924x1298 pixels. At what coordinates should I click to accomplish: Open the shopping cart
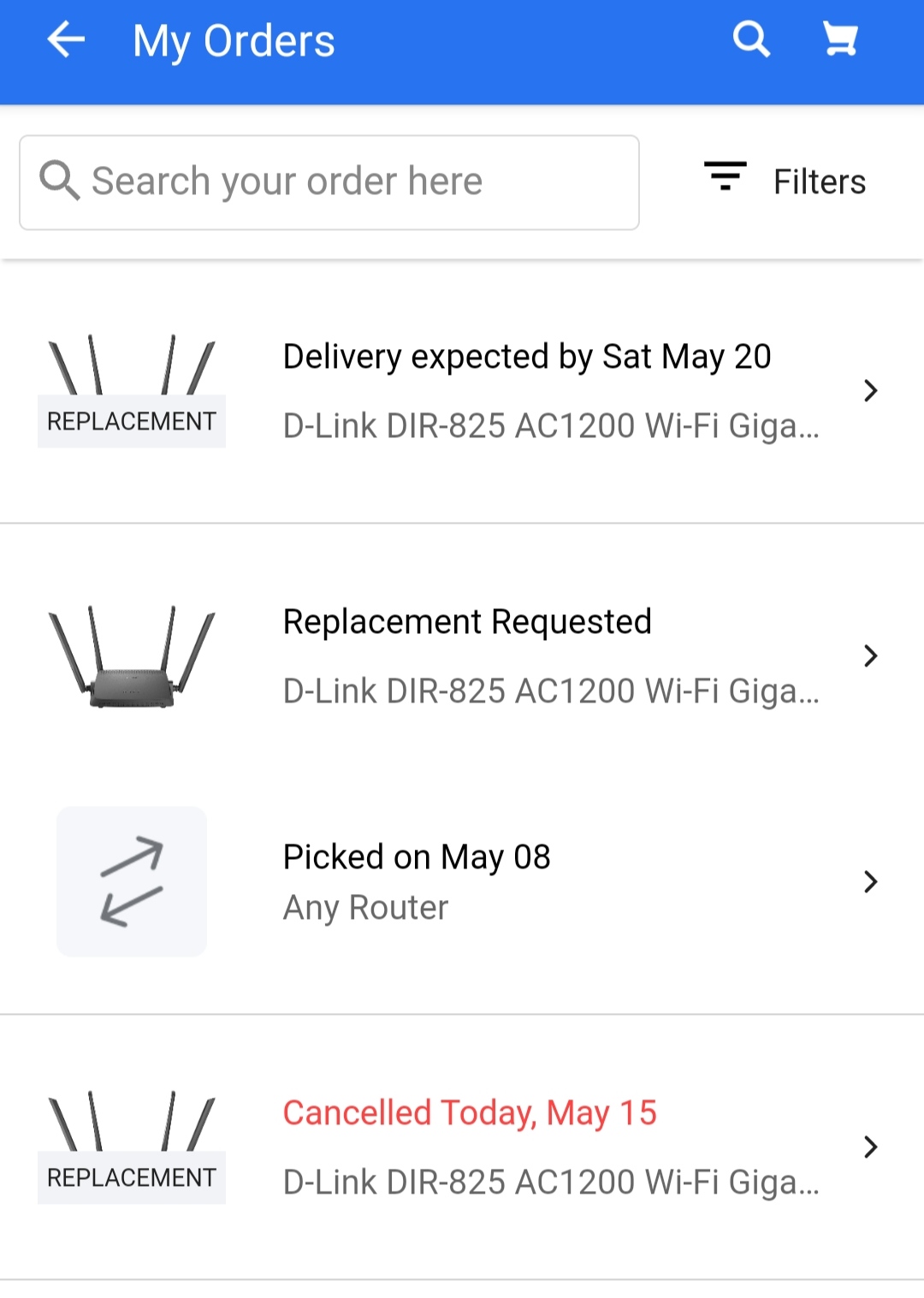point(839,39)
